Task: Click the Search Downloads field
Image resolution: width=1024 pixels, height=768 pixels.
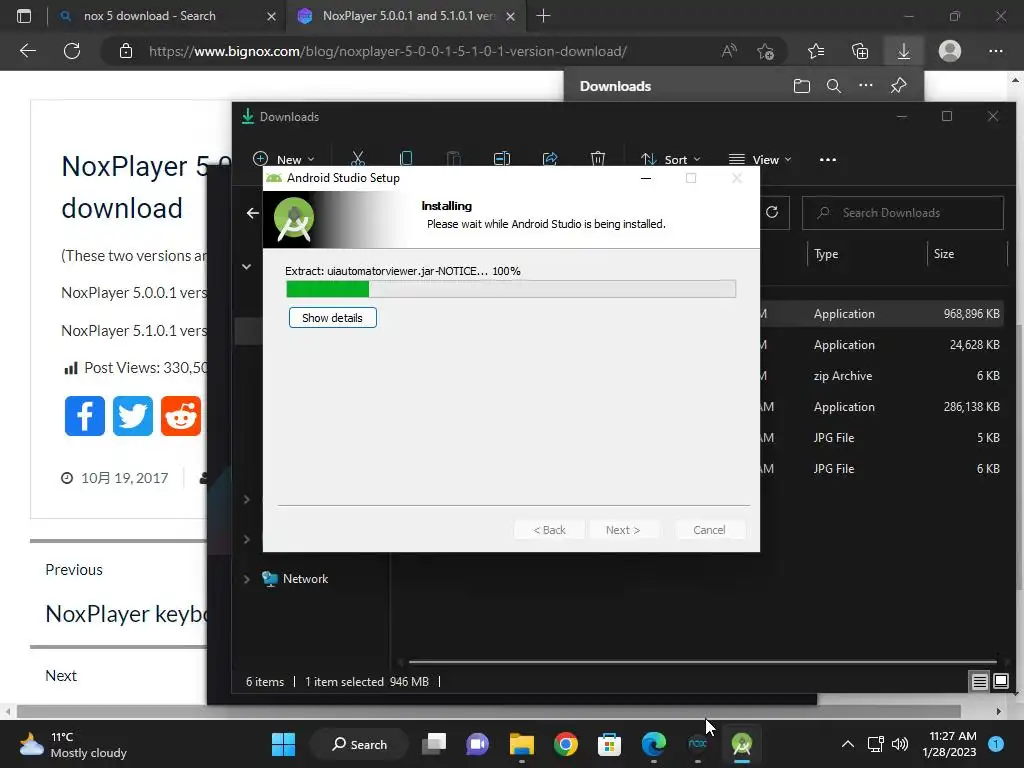Action: pyautogui.click(x=903, y=213)
